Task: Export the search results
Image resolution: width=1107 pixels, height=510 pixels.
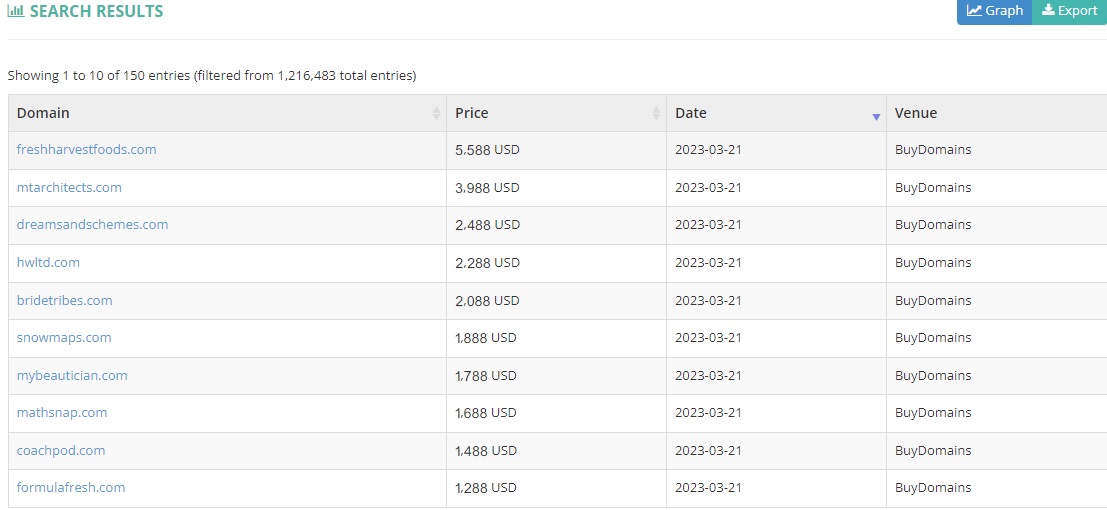Action: [x=1070, y=11]
